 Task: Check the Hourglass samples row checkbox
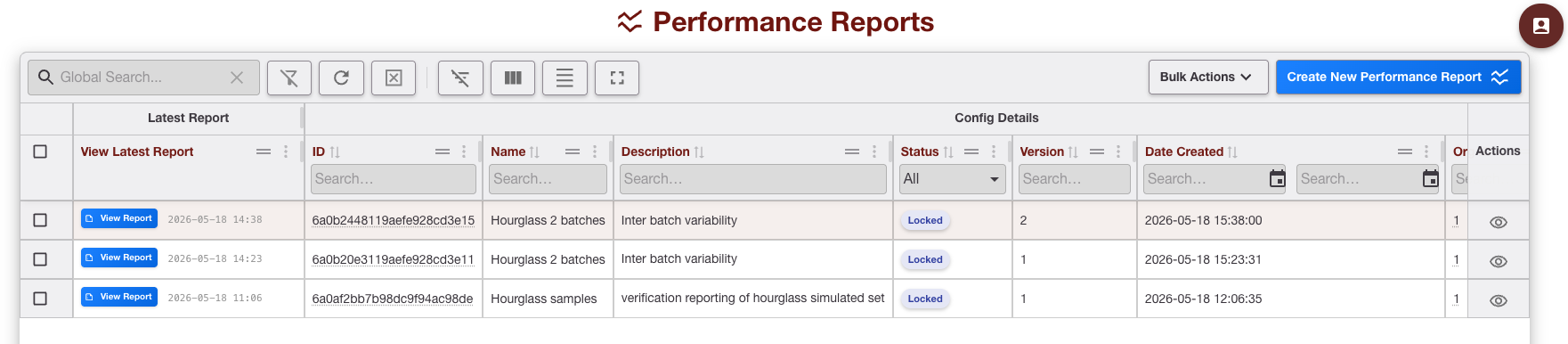[40, 299]
